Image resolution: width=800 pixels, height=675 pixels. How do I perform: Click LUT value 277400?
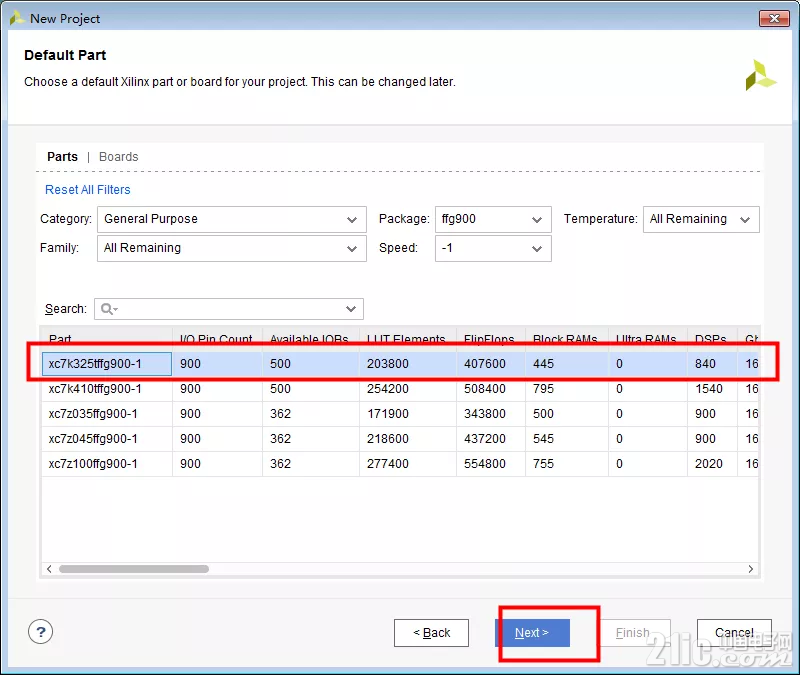point(388,464)
